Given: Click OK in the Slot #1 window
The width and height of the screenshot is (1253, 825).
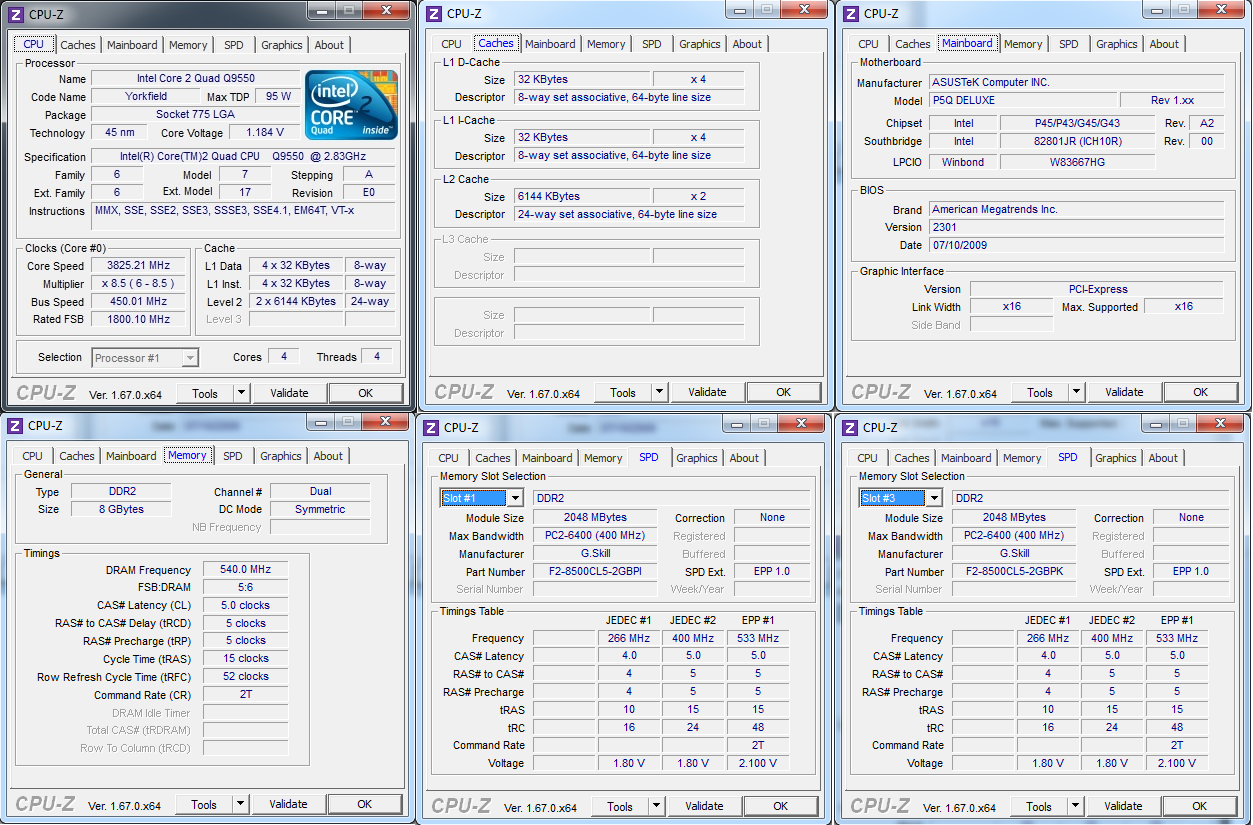Looking at the screenshot, I should pyautogui.click(x=781, y=806).
